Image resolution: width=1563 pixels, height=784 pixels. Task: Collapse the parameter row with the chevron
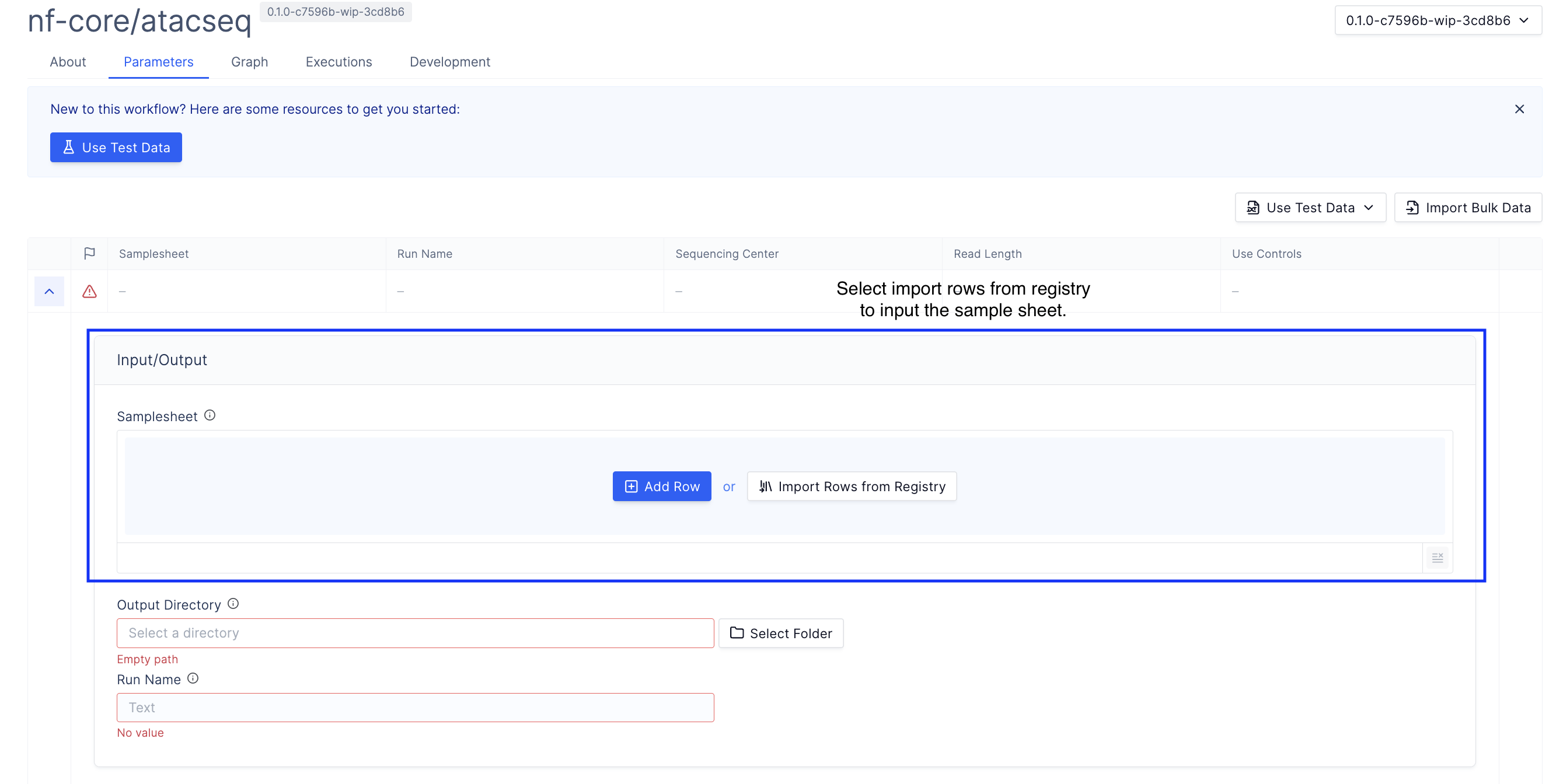[49, 292]
